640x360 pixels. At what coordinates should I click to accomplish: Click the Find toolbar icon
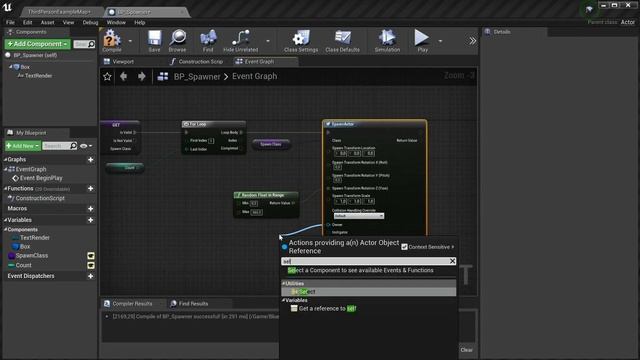[208, 40]
